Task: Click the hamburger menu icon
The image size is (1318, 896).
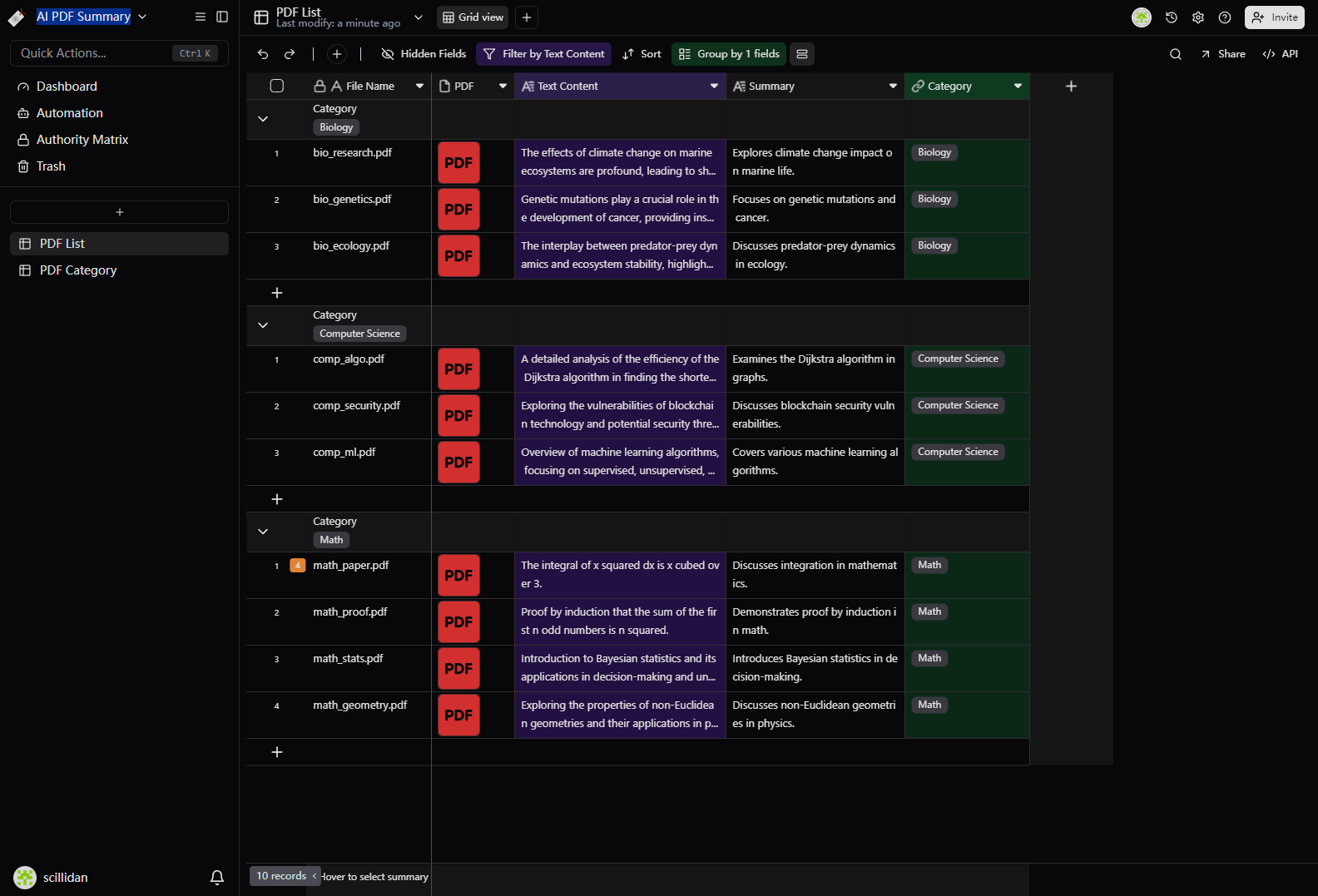Action: coord(201,17)
